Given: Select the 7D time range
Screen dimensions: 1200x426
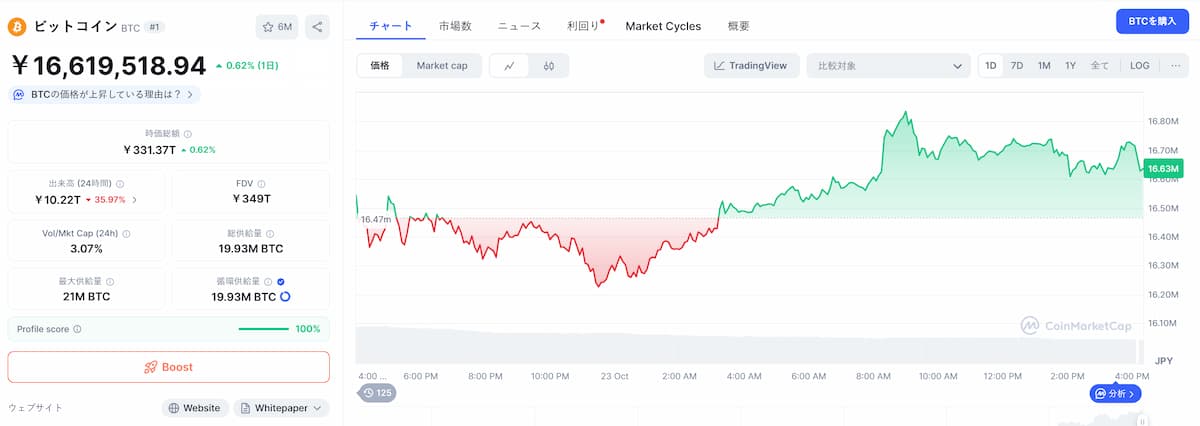Looking at the screenshot, I should coord(1017,66).
